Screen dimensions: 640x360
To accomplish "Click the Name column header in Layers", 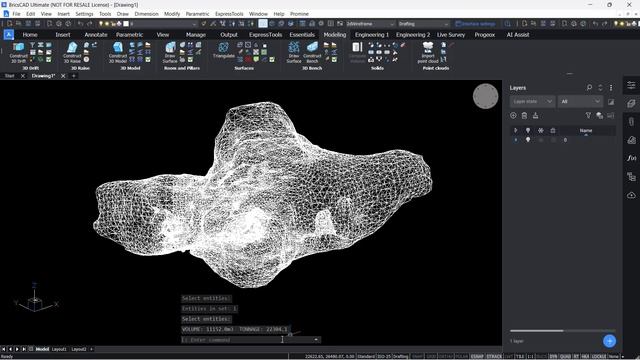I will [586, 131].
